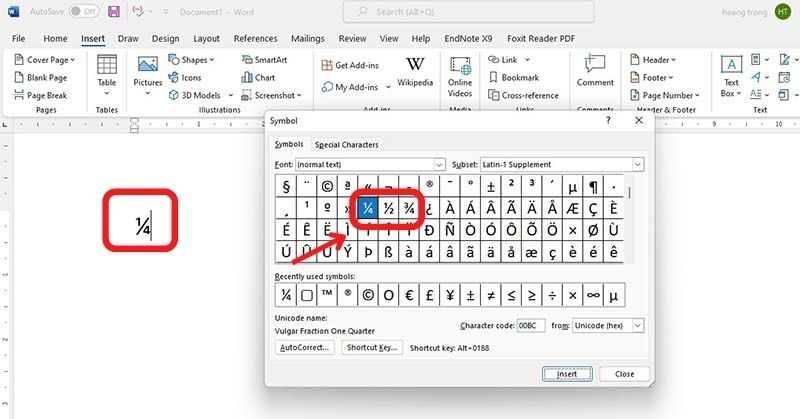800x419 pixels.
Task: Open the Page Number dropdown
Action: tap(665, 95)
